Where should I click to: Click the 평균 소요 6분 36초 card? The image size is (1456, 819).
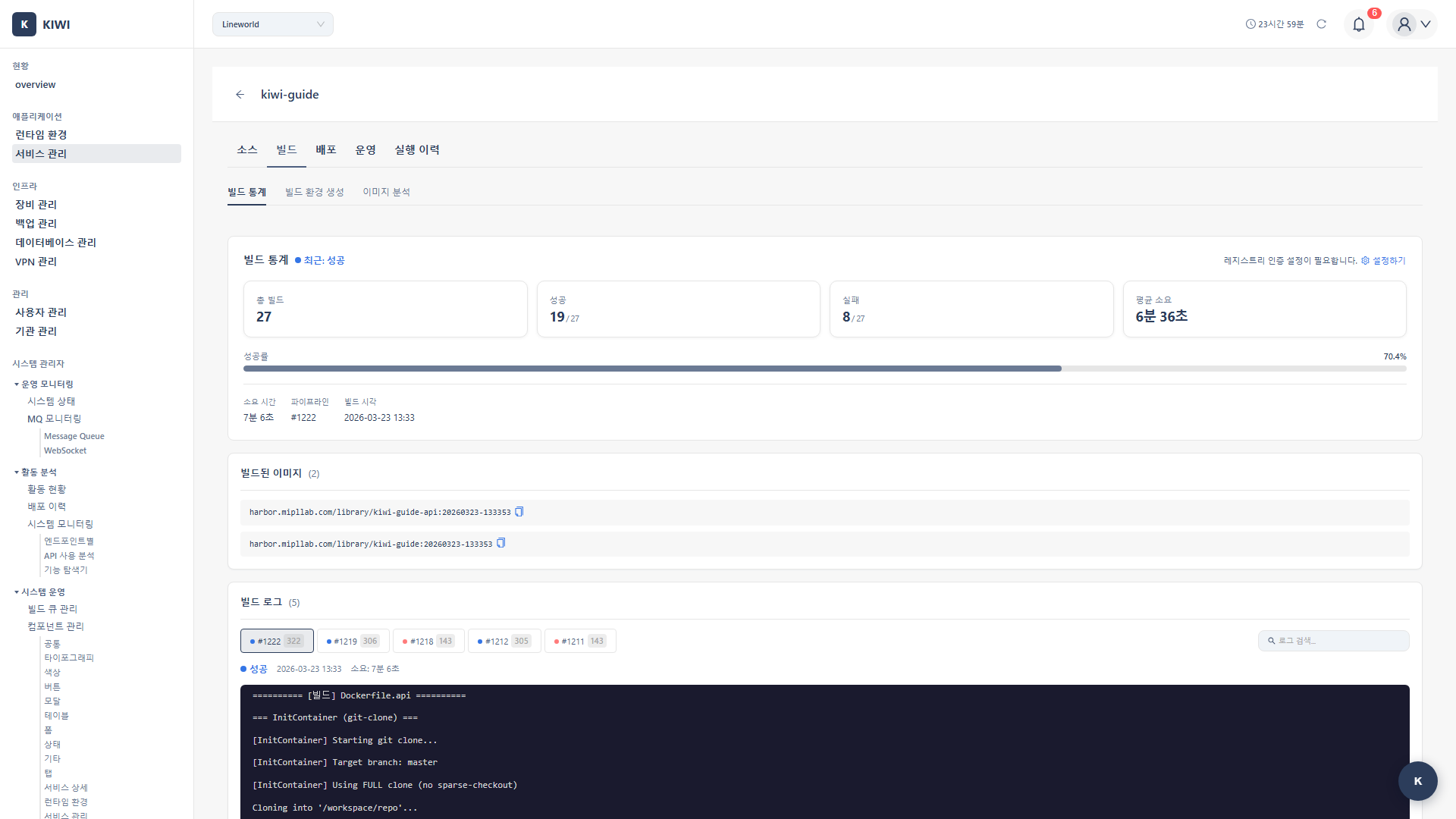coord(1265,309)
